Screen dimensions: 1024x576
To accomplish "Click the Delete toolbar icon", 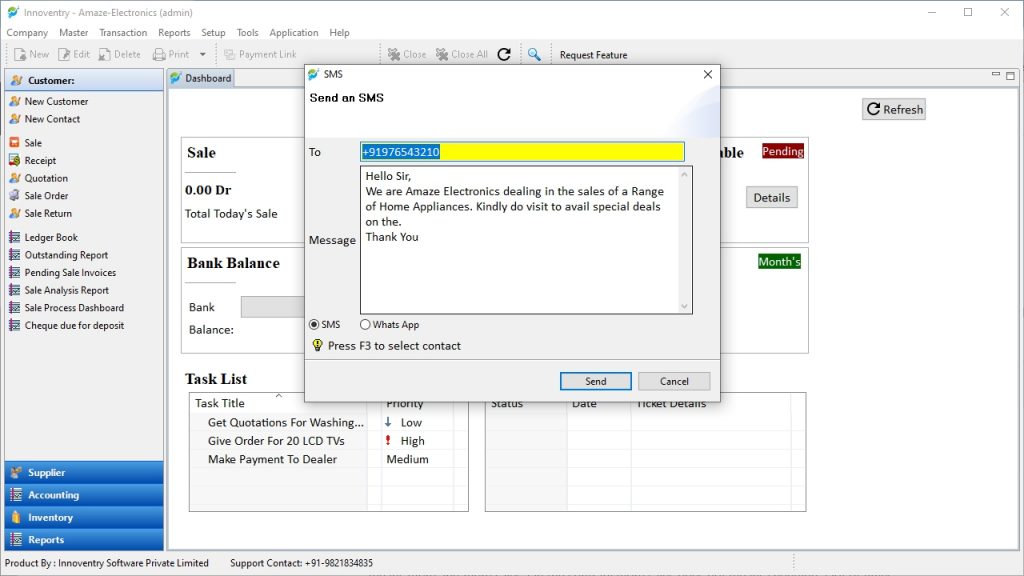I will (119, 54).
